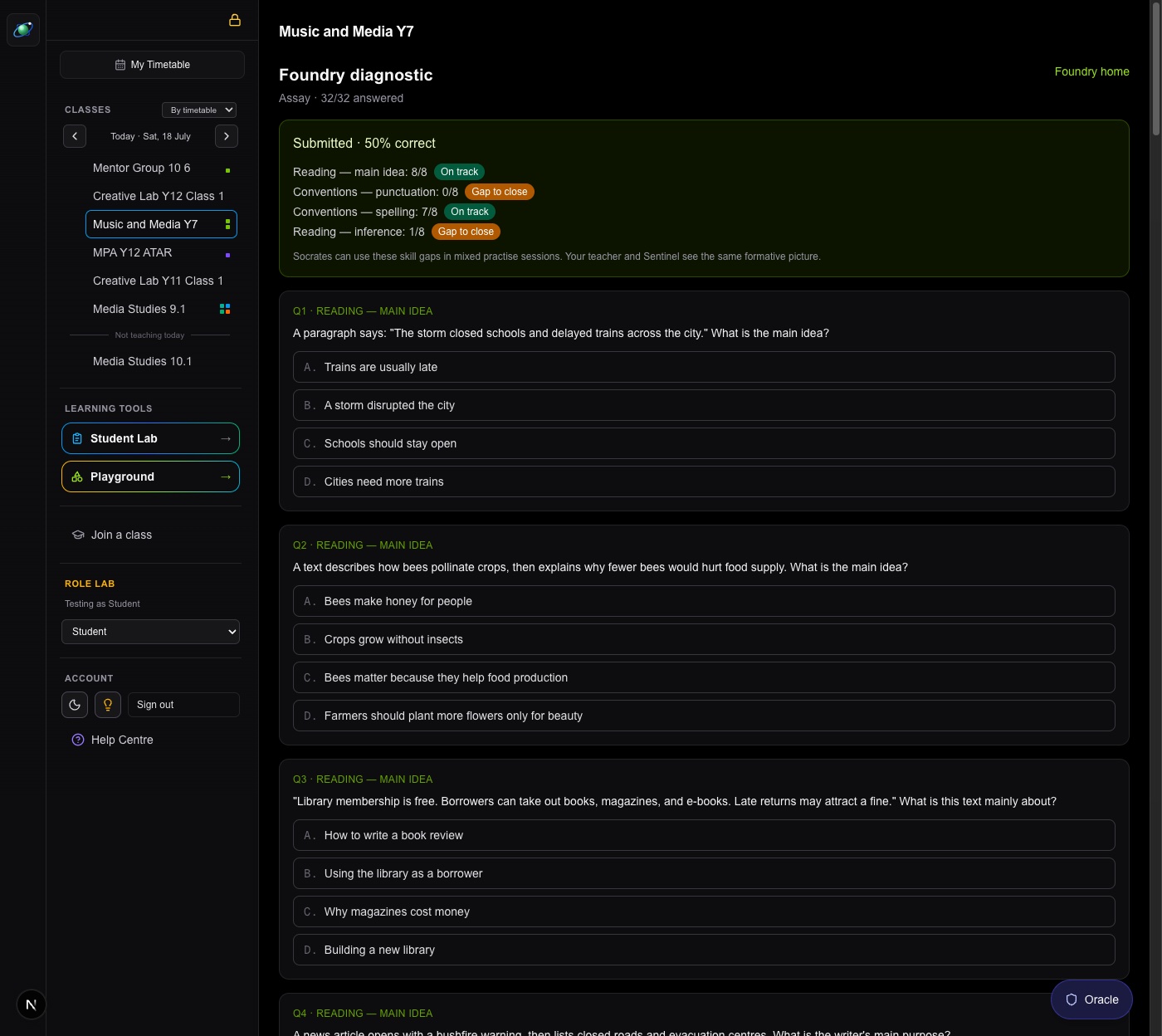Click the page vertical scrollbar
1162x1036 pixels.
(1155, 71)
